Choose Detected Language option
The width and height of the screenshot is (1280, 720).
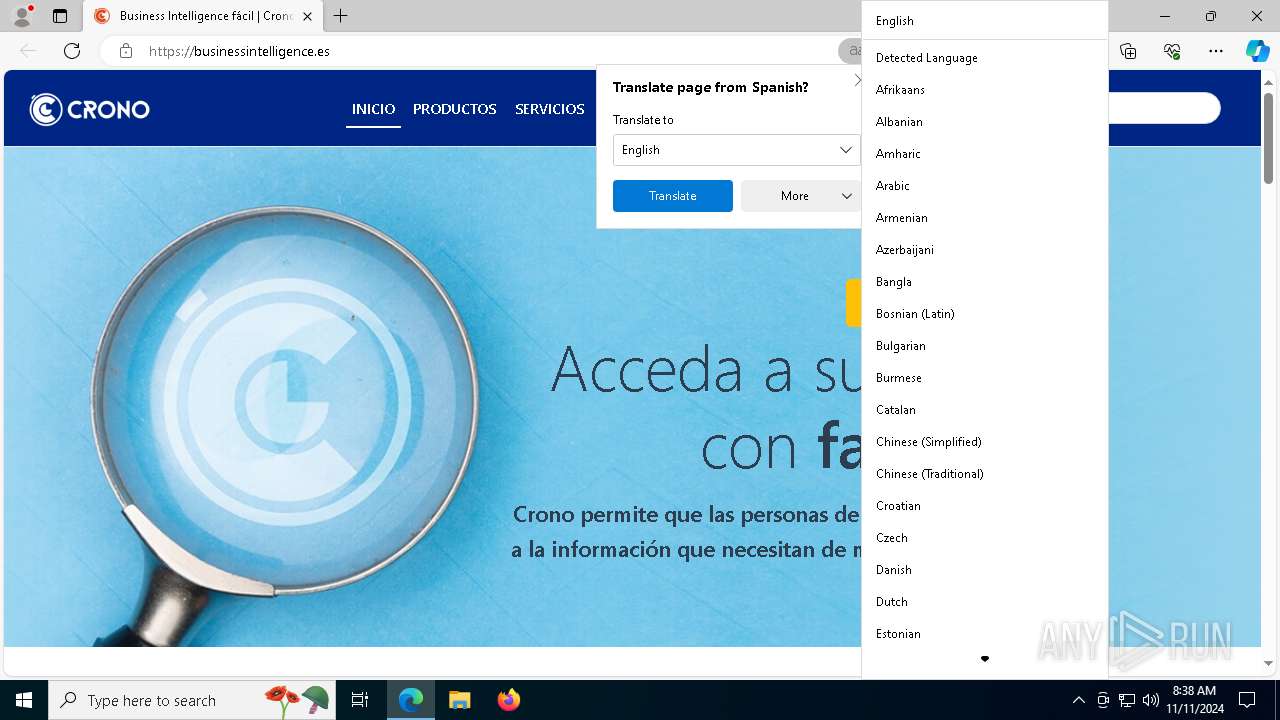pyautogui.click(x=985, y=58)
